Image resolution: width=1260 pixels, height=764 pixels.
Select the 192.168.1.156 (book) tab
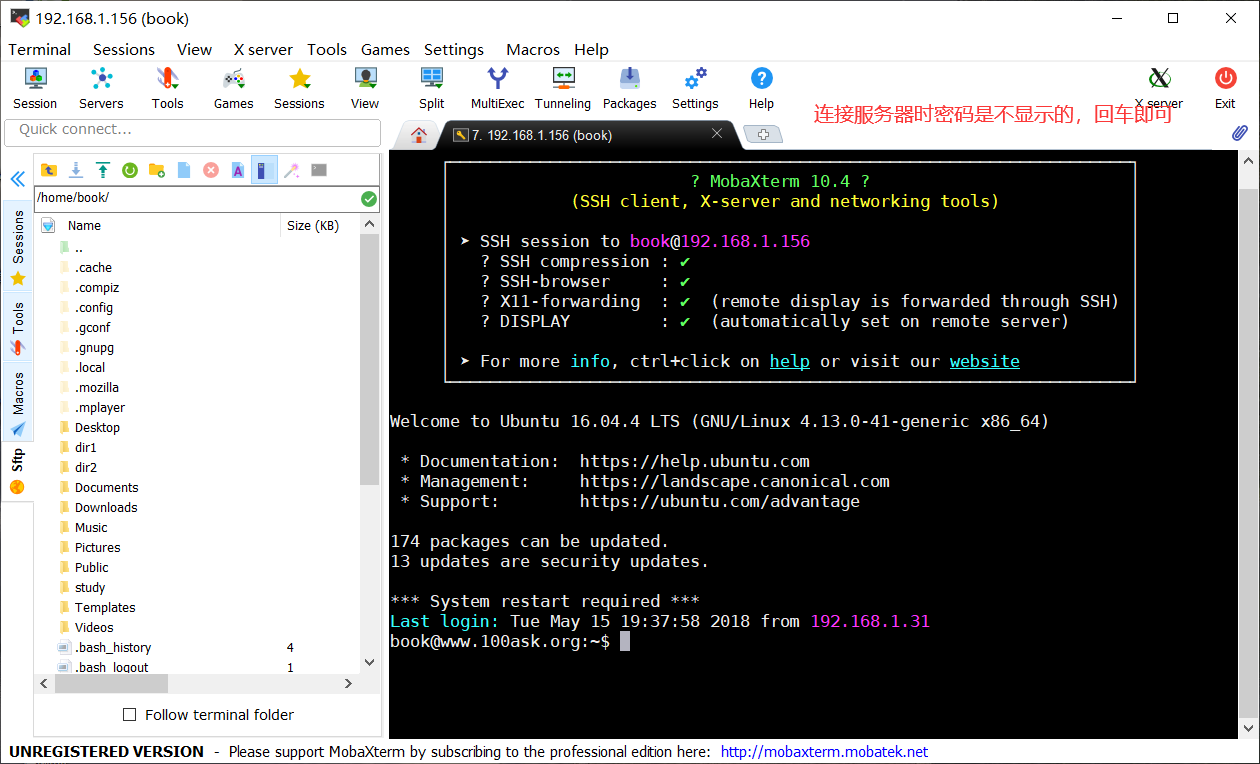(588, 135)
